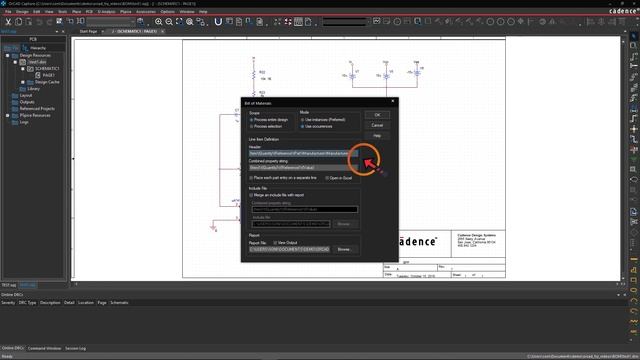Screen dimensions: 640x360
Task: Expand the Design Resources tree node
Action: pyautogui.click(x=7, y=56)
